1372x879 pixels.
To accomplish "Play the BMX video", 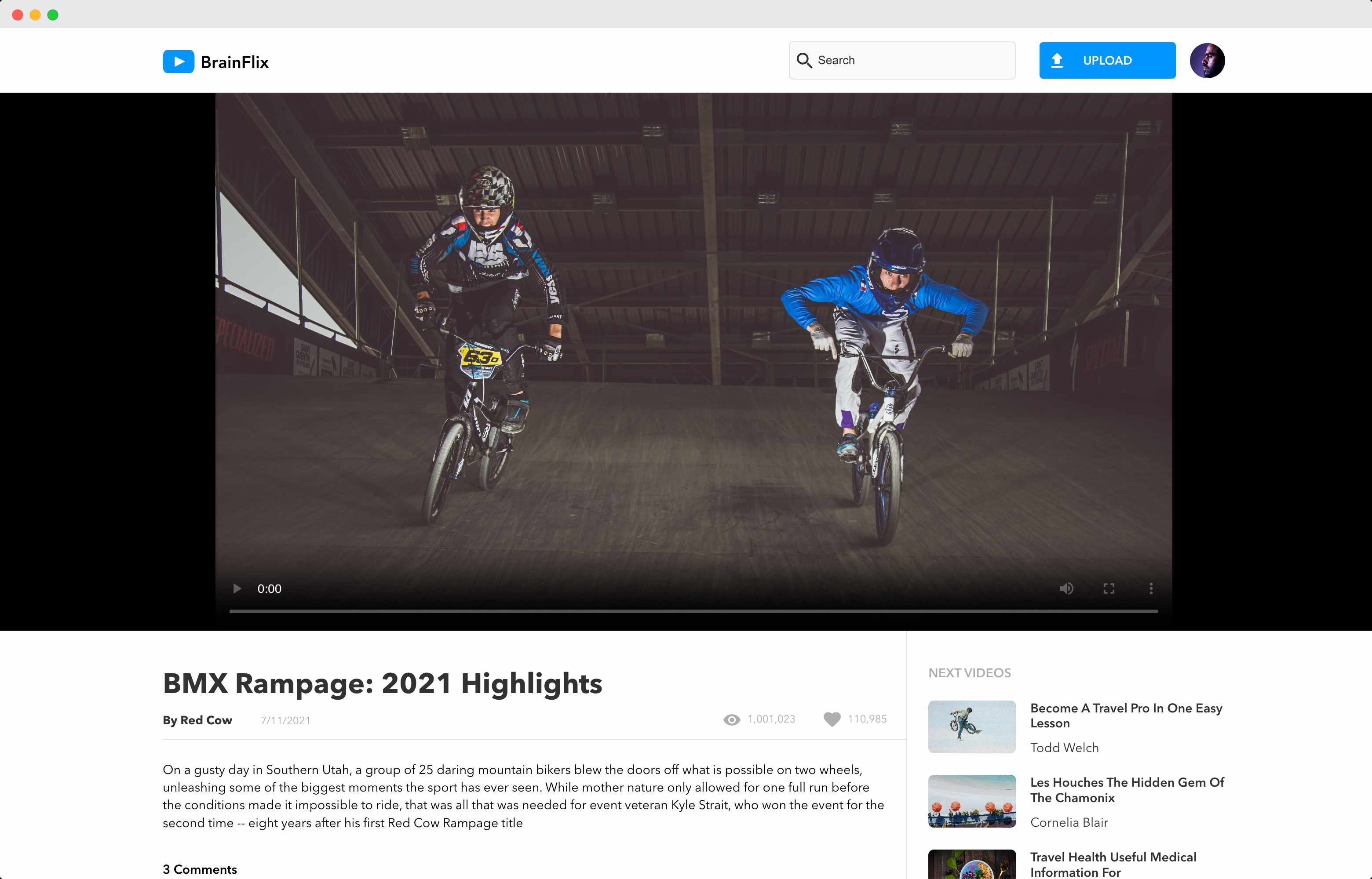I will click(x=237, y=588).
